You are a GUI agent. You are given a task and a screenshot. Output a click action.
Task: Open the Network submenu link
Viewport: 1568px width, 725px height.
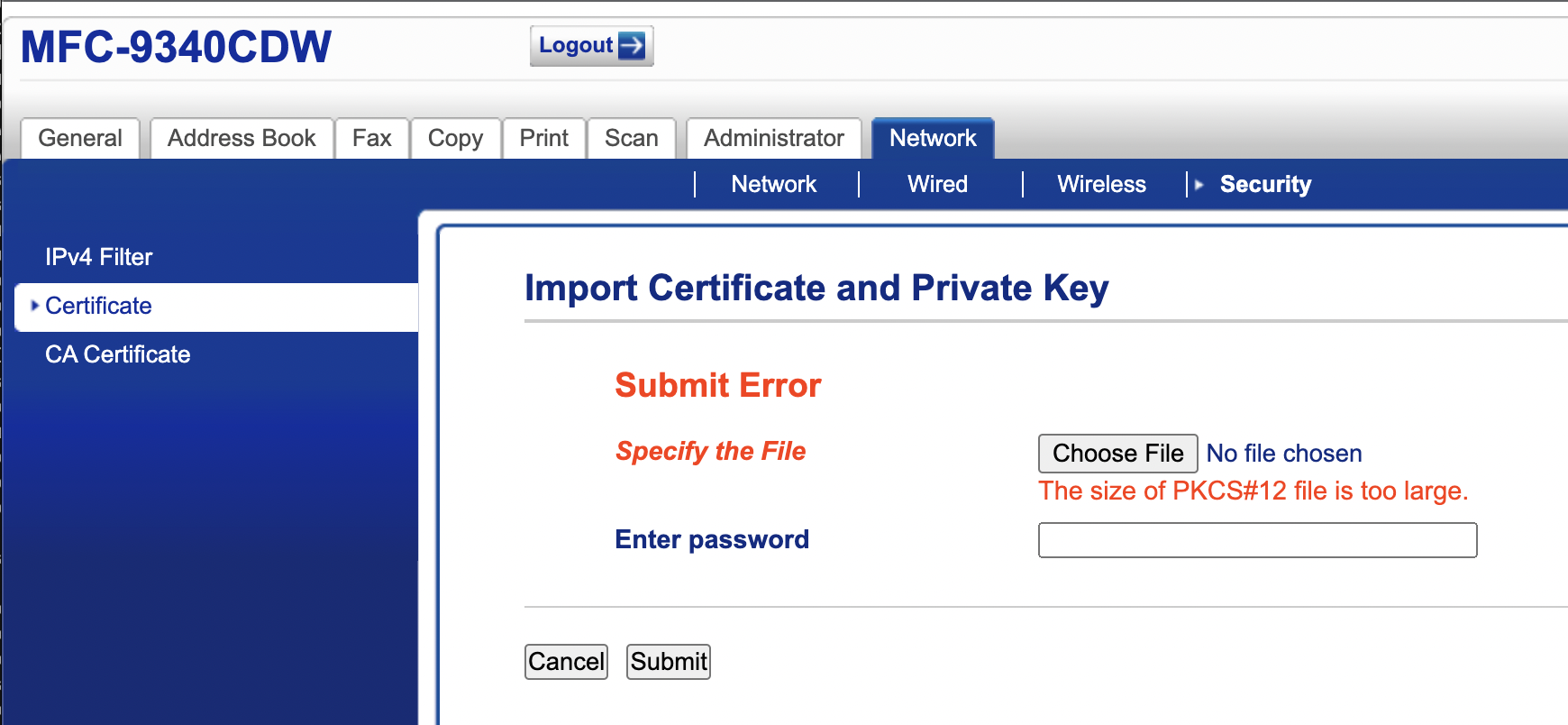click(x=773, y=184)
